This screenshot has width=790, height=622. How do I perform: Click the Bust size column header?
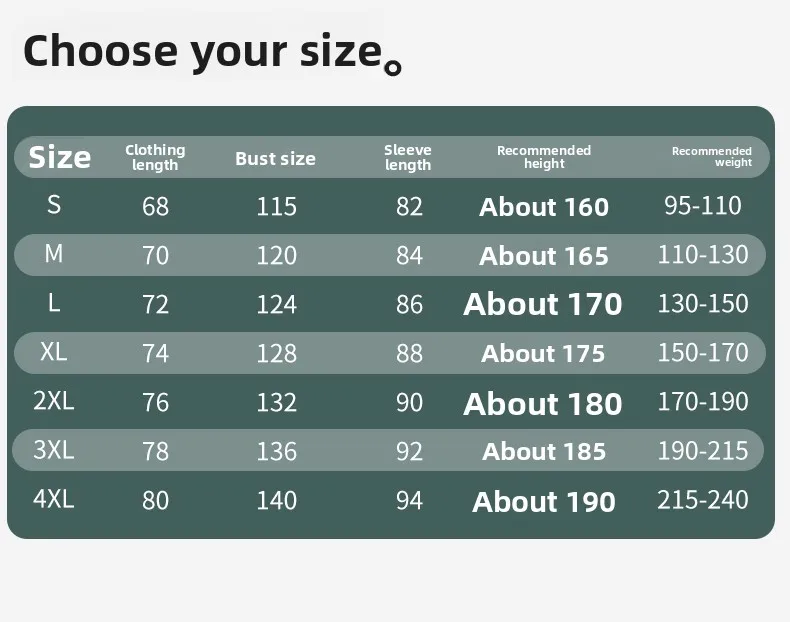coord(276,159)
